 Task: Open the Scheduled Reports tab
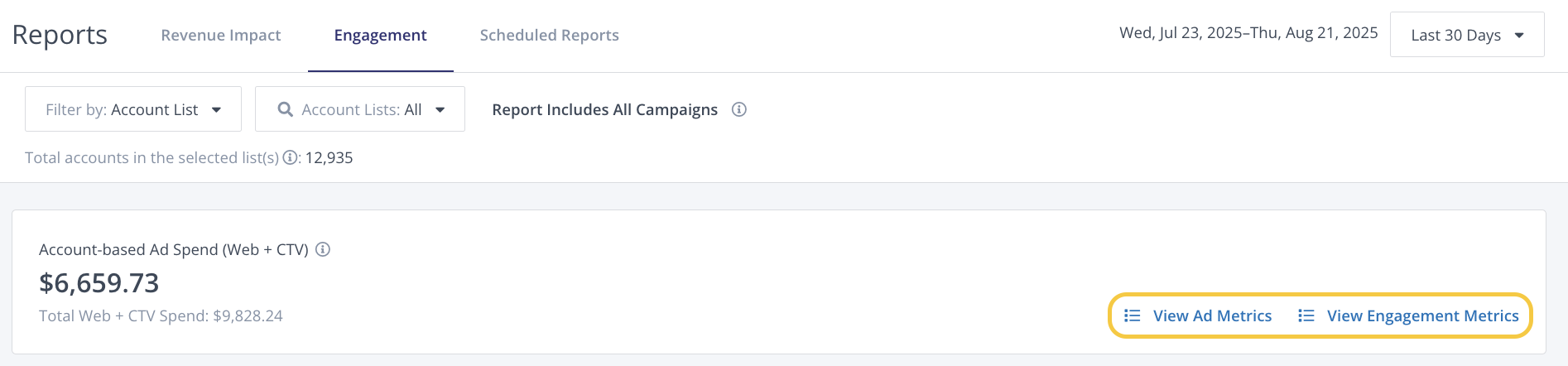tap(549, 35)
